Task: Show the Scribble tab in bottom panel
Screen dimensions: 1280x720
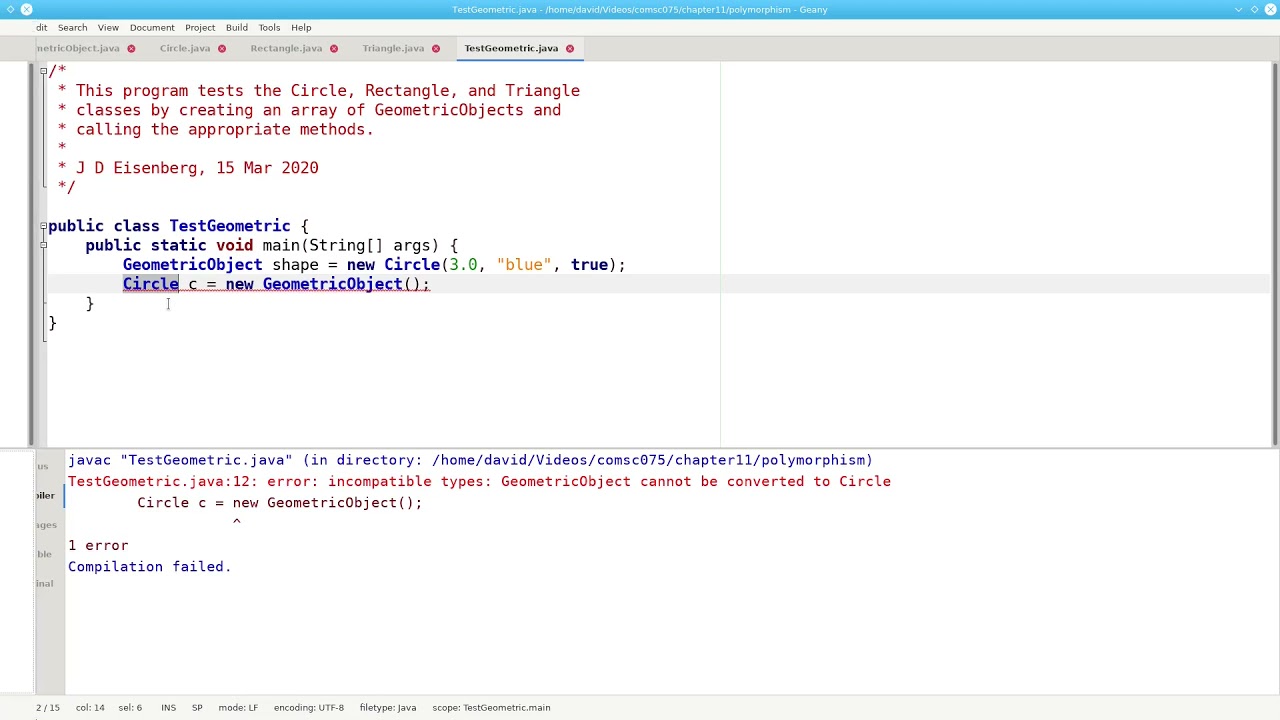Action: point(44,553)
